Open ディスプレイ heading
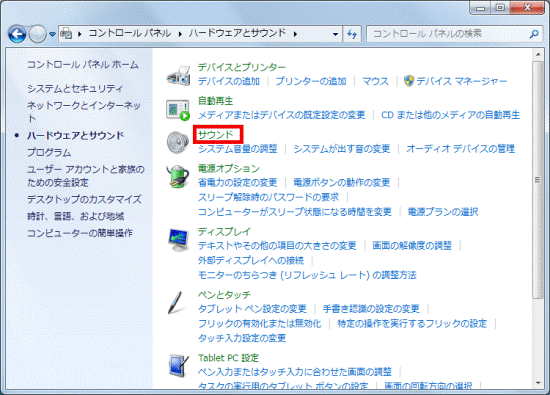This screenshot has height=395, width=550. [x=224, y=232]
